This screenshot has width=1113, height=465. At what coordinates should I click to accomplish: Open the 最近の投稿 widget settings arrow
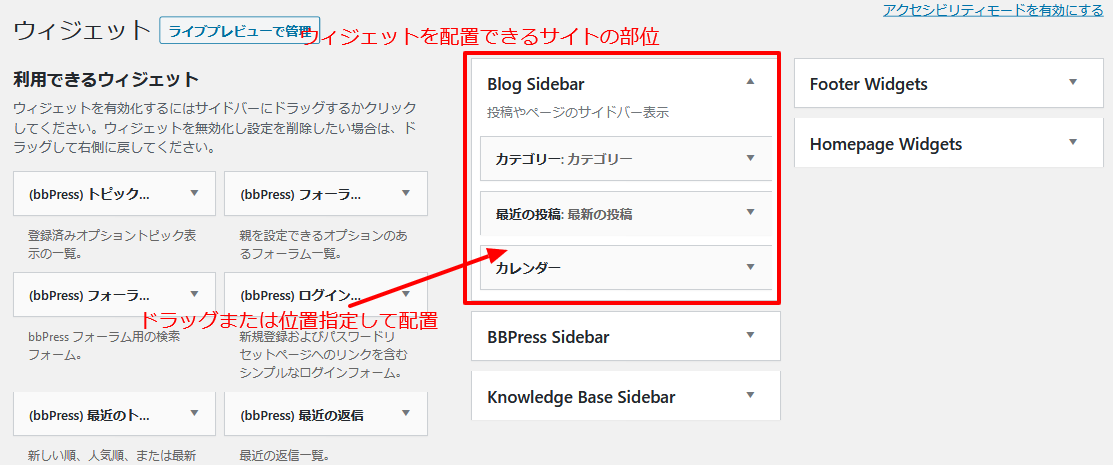(750, 212)
